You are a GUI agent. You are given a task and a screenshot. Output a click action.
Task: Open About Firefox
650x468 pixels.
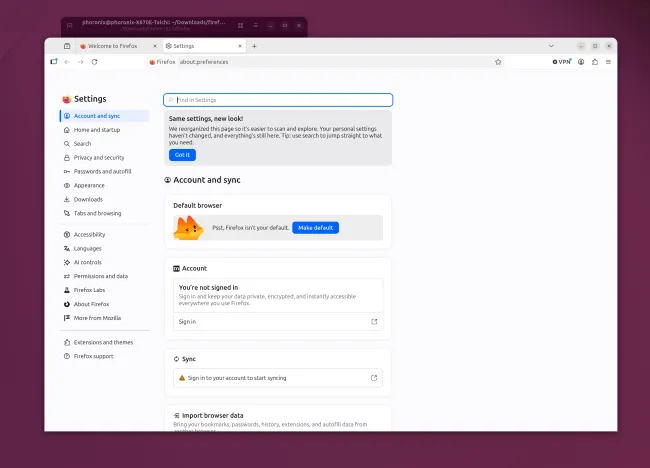click(x=104, y=304)
